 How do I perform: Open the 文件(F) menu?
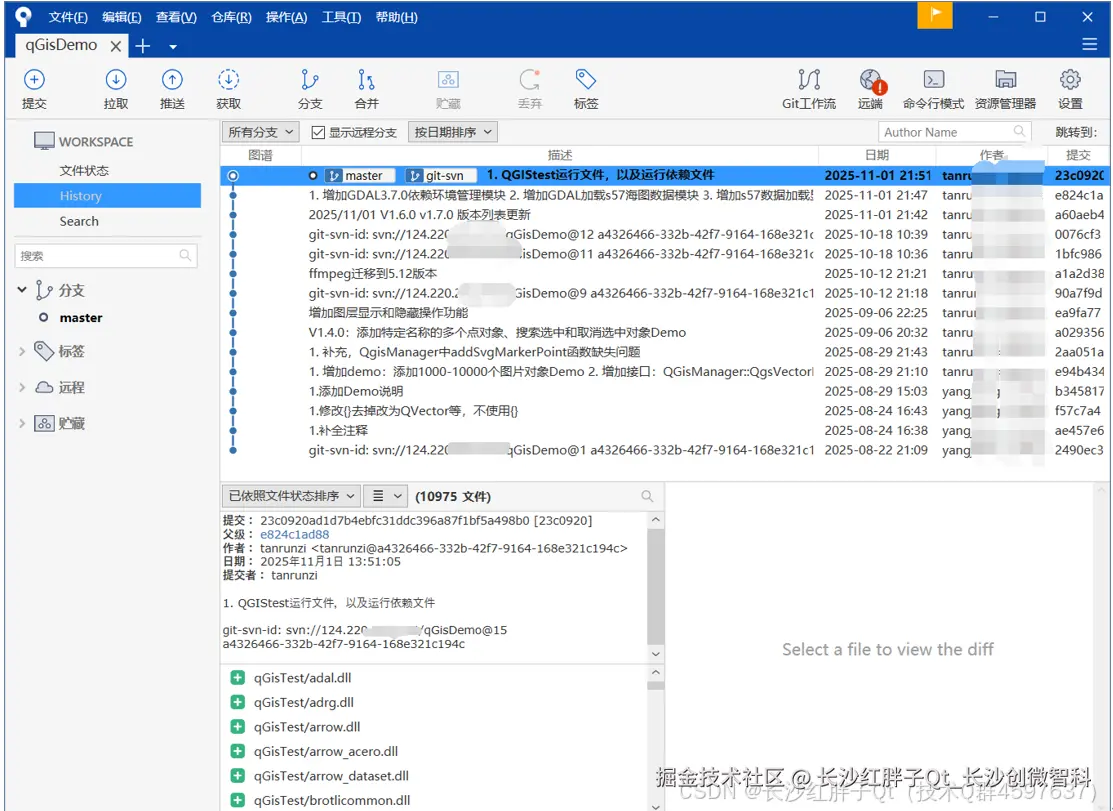68,17
